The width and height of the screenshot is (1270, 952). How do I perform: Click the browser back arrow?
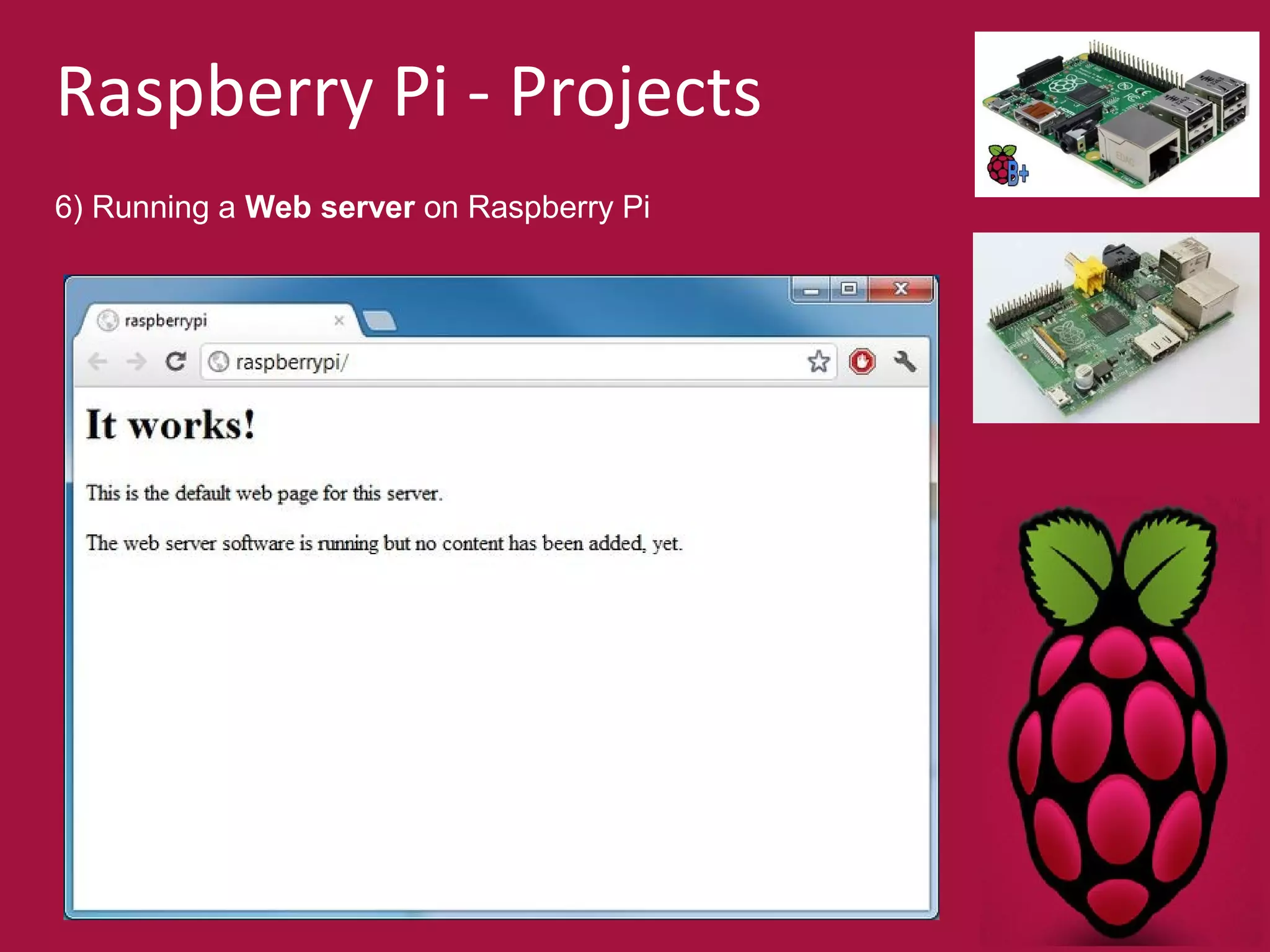[x=98, y=361]
